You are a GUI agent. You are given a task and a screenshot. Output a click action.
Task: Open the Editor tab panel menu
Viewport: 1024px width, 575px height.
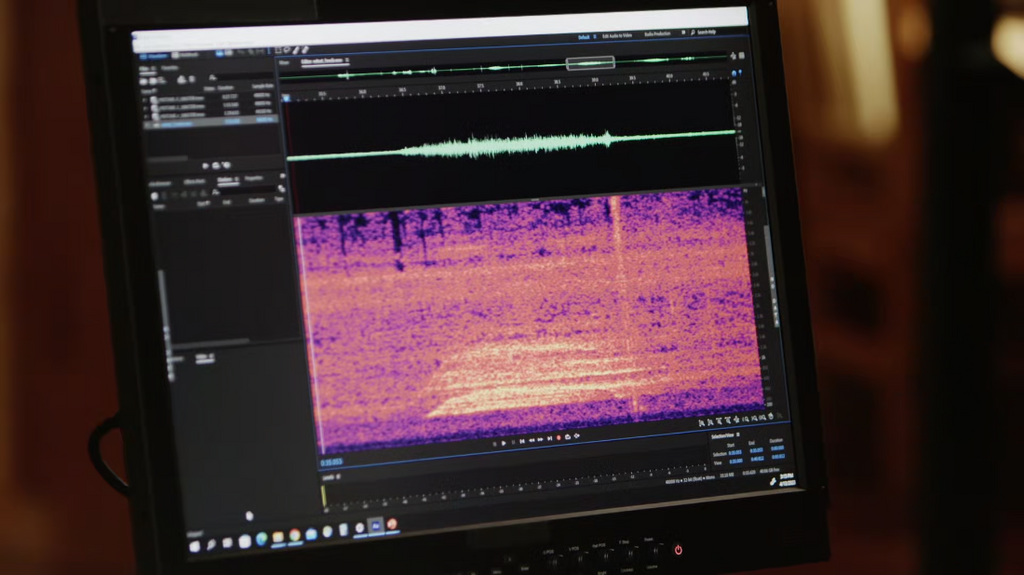(x=347, y=60)
